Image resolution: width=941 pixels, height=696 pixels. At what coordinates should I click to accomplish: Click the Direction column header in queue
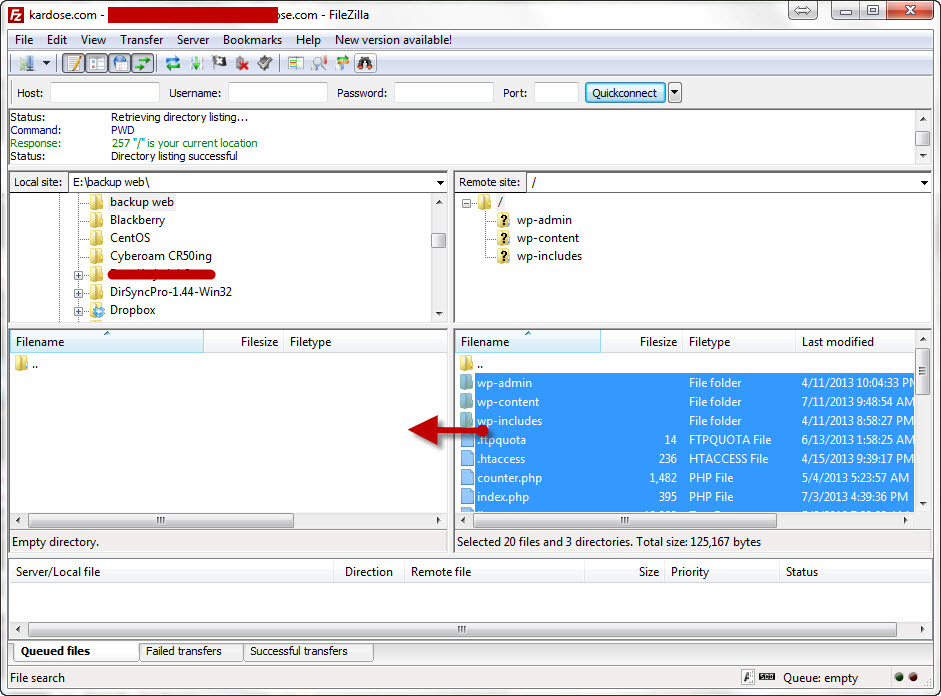tap(368, 572)
